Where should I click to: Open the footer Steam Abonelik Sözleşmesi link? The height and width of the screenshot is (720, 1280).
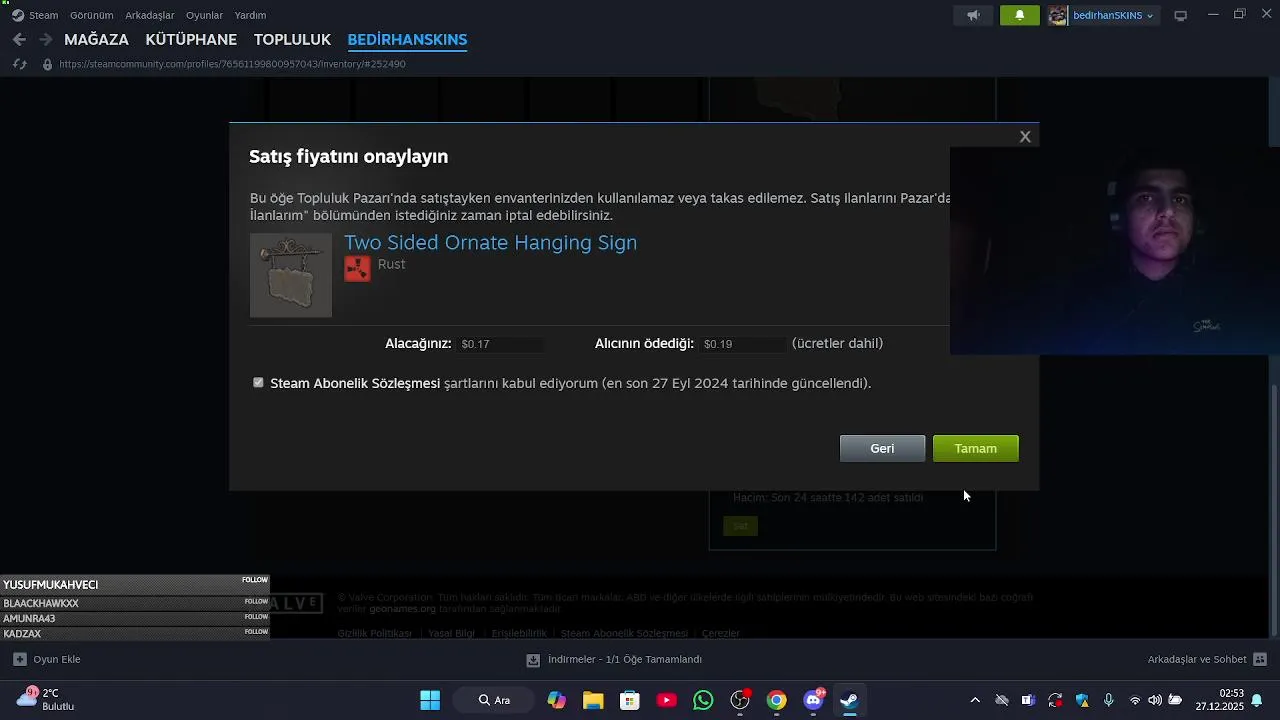(624, 633)
